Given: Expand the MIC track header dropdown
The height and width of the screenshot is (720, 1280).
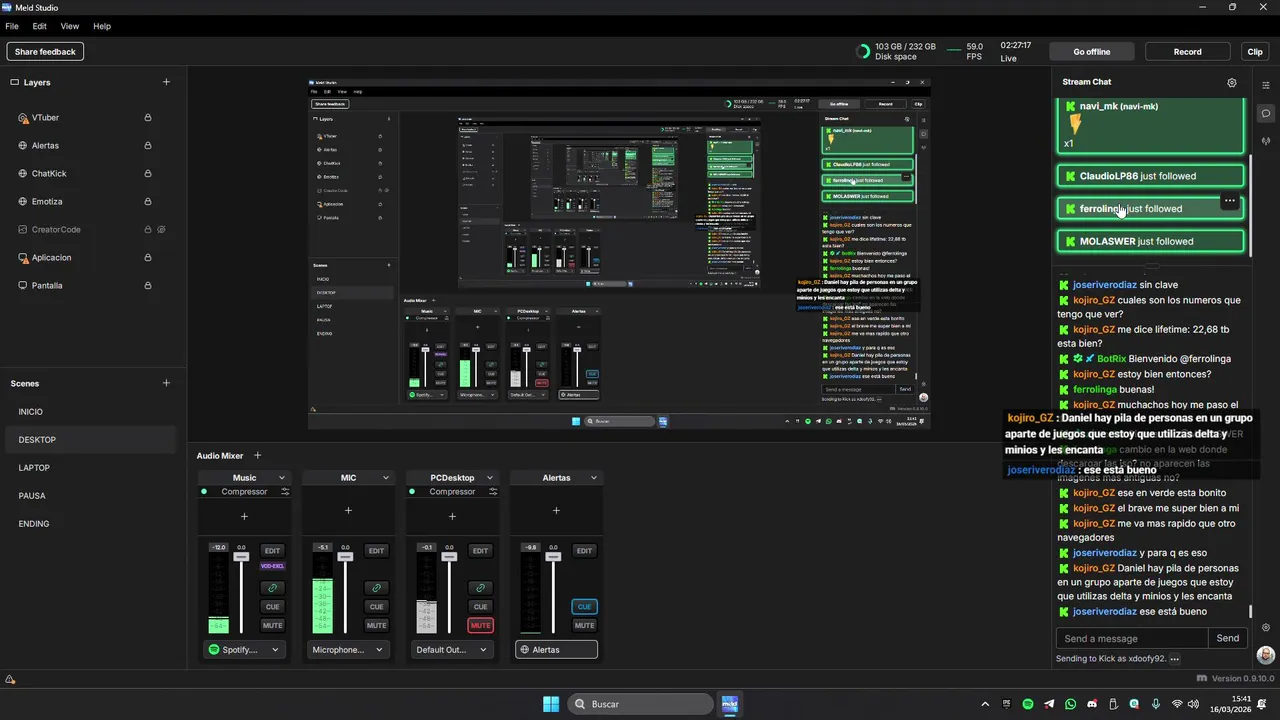Looking at the screenshot, I should pos(386,478).
